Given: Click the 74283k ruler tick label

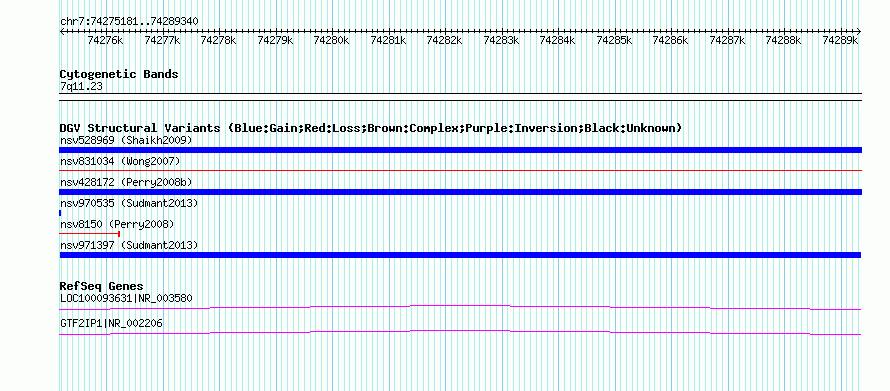Looking at the screenshot, I should pos(501,40).
